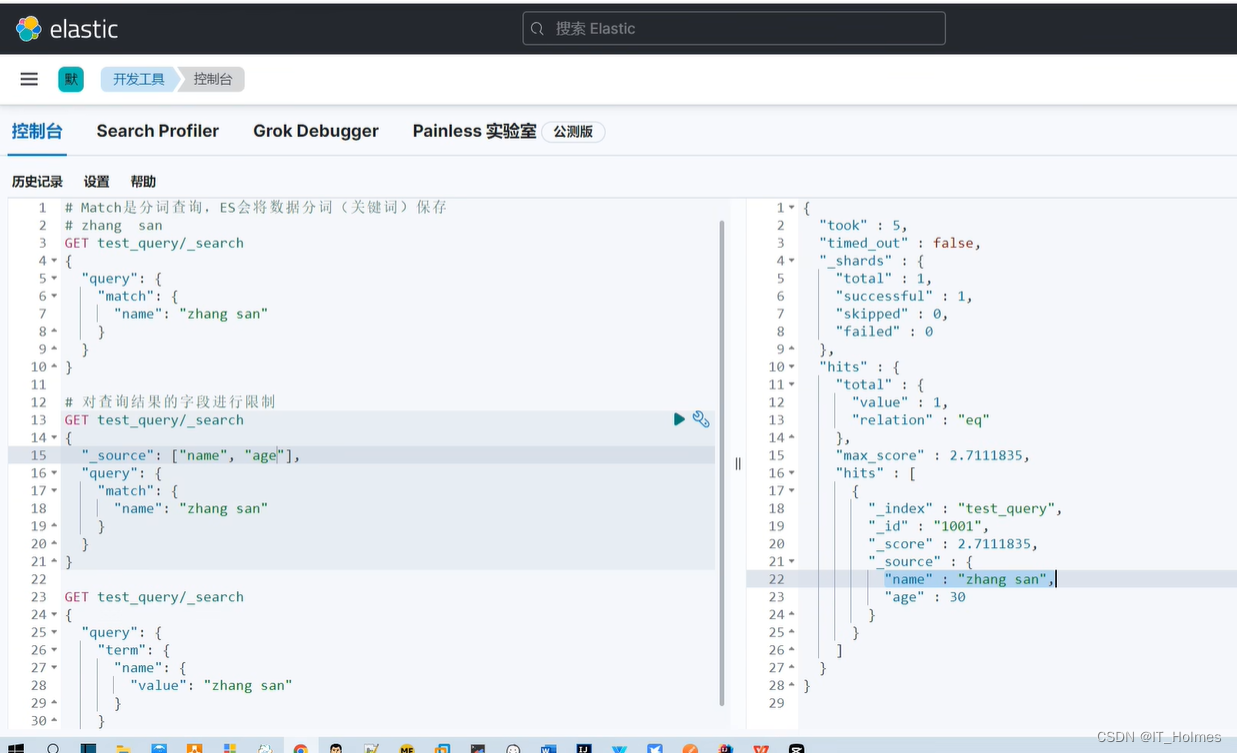Switch to the 控制台 tab
Viewport: 1237px width, 753px height.
click(x=37, y=131)
